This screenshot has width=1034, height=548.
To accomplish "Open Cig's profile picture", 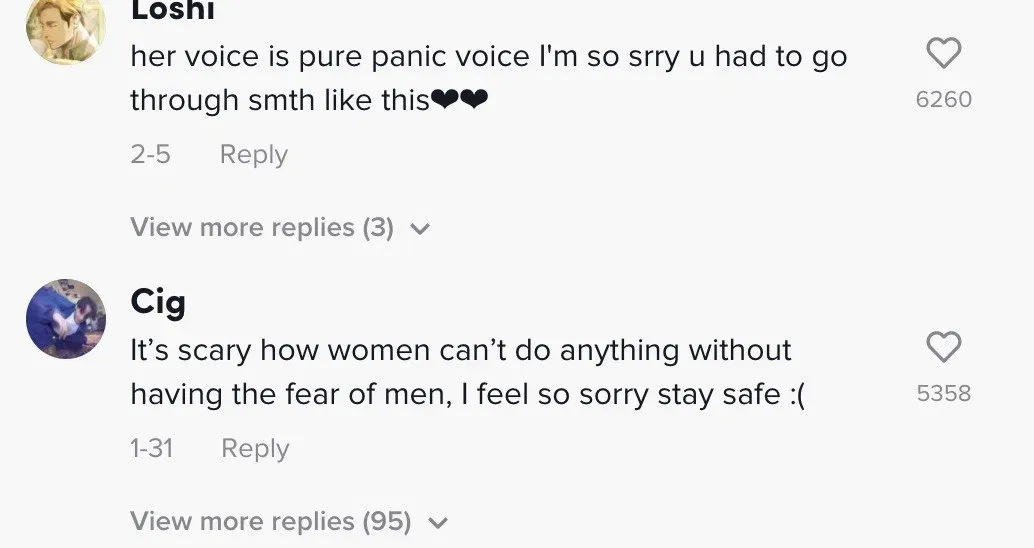I will click(66, 319).
